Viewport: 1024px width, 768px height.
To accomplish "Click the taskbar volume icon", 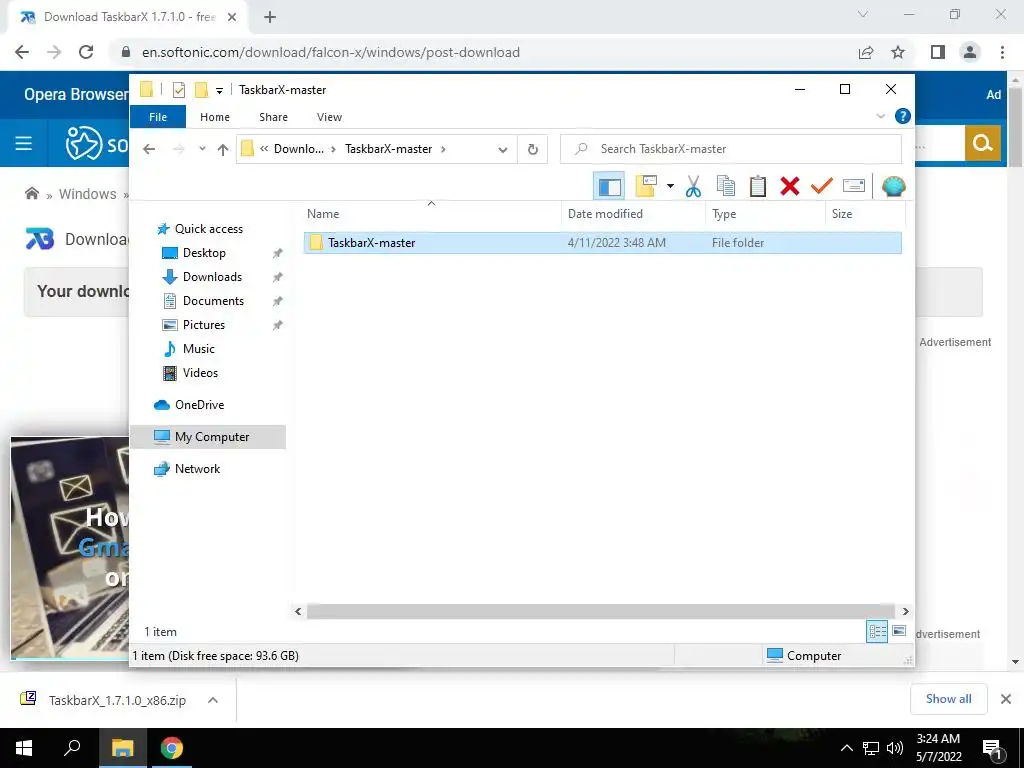I will pos(895,748).
